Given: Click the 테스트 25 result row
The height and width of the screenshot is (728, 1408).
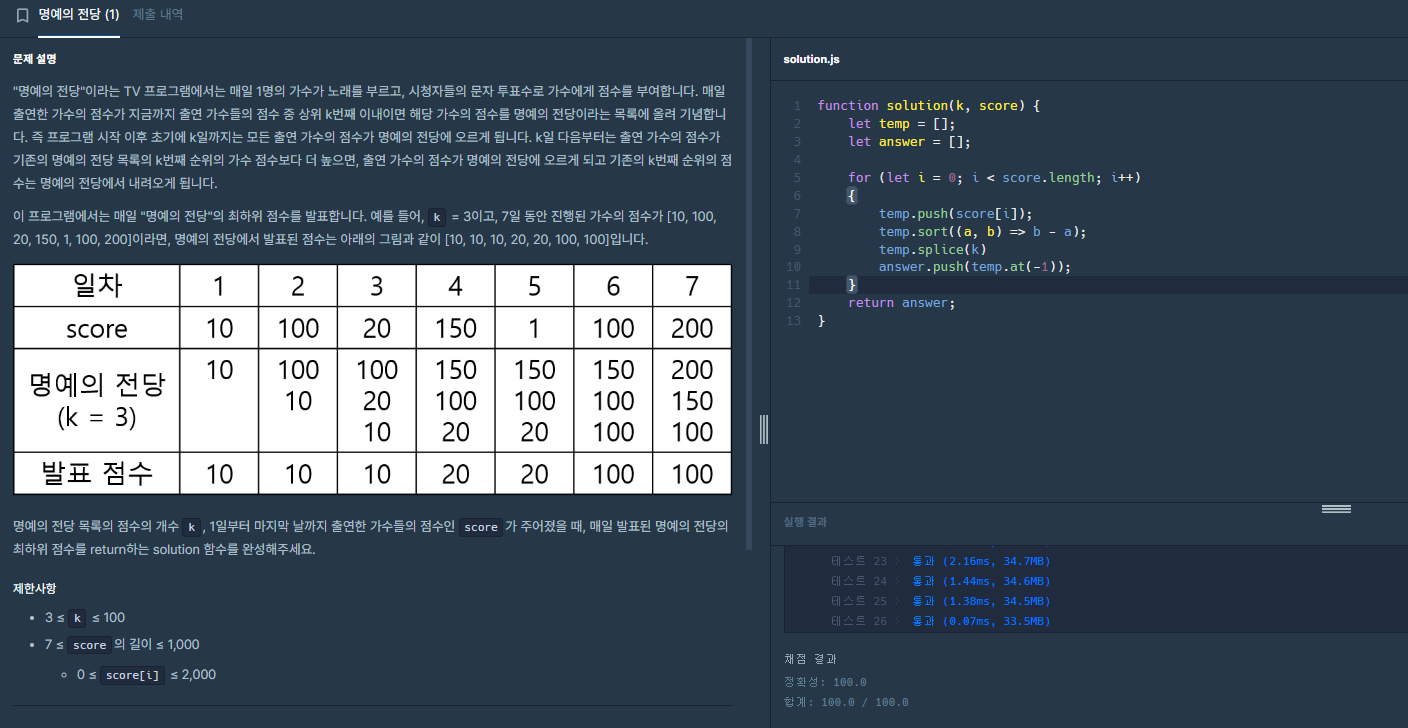Looking at the screenshot, I should click(x=941, y=601).
